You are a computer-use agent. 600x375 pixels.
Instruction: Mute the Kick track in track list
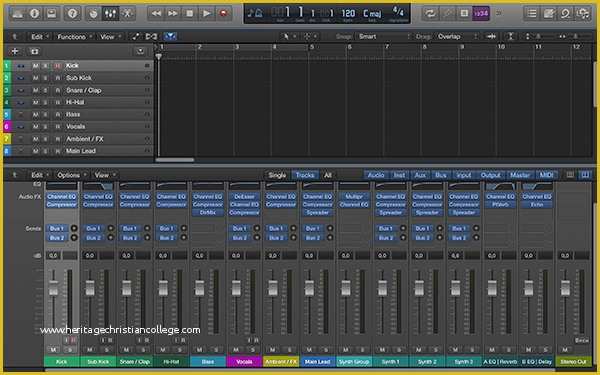point(36,66)
